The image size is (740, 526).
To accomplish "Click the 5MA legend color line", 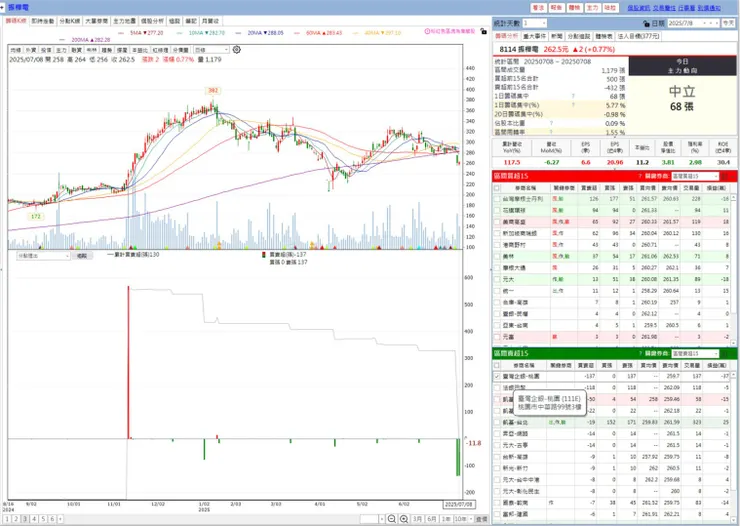I will (x=121, y=33).
